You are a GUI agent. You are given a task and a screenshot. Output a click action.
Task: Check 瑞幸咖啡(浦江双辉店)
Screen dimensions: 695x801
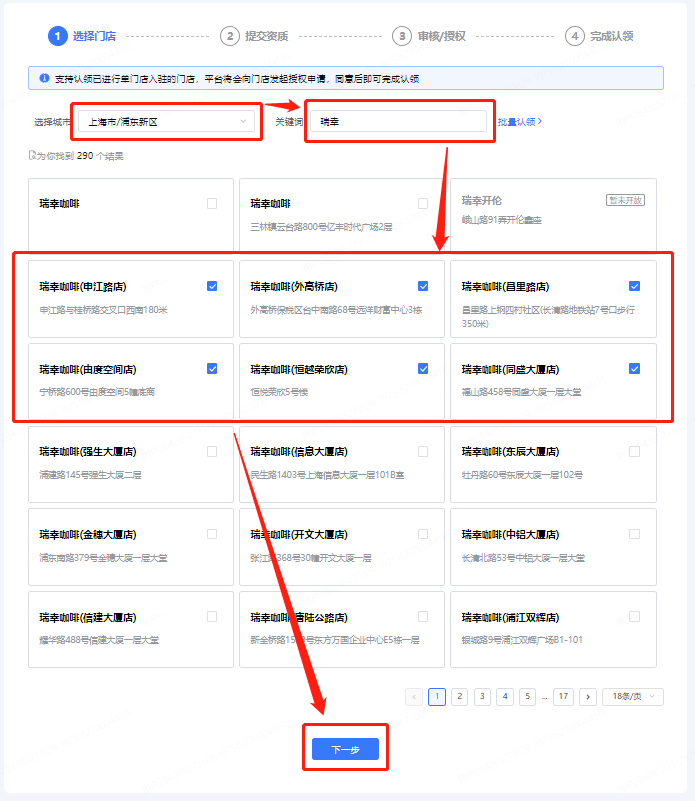[x=634, y=617]
